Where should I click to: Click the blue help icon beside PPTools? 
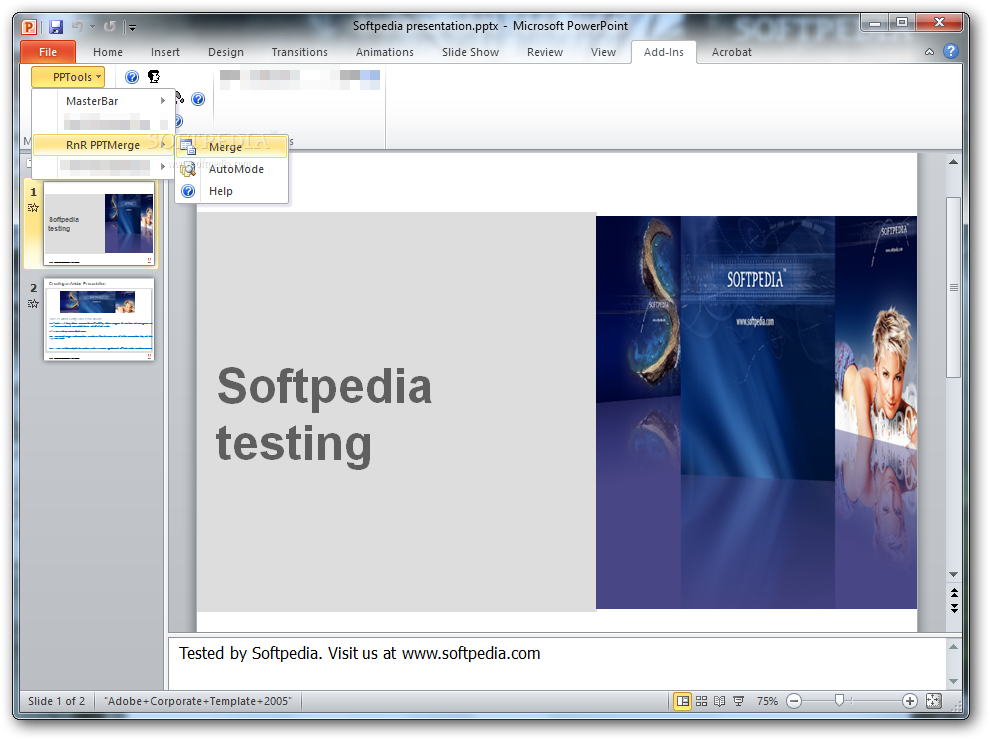[132, 77]
